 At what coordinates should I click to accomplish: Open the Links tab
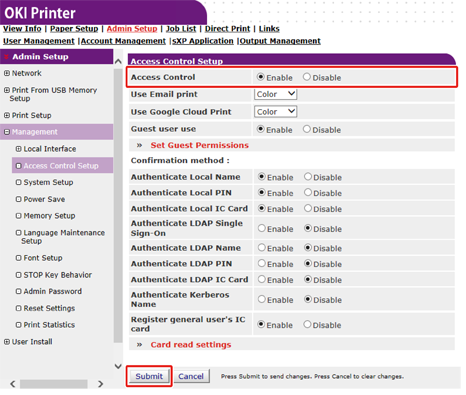[269, 29]
